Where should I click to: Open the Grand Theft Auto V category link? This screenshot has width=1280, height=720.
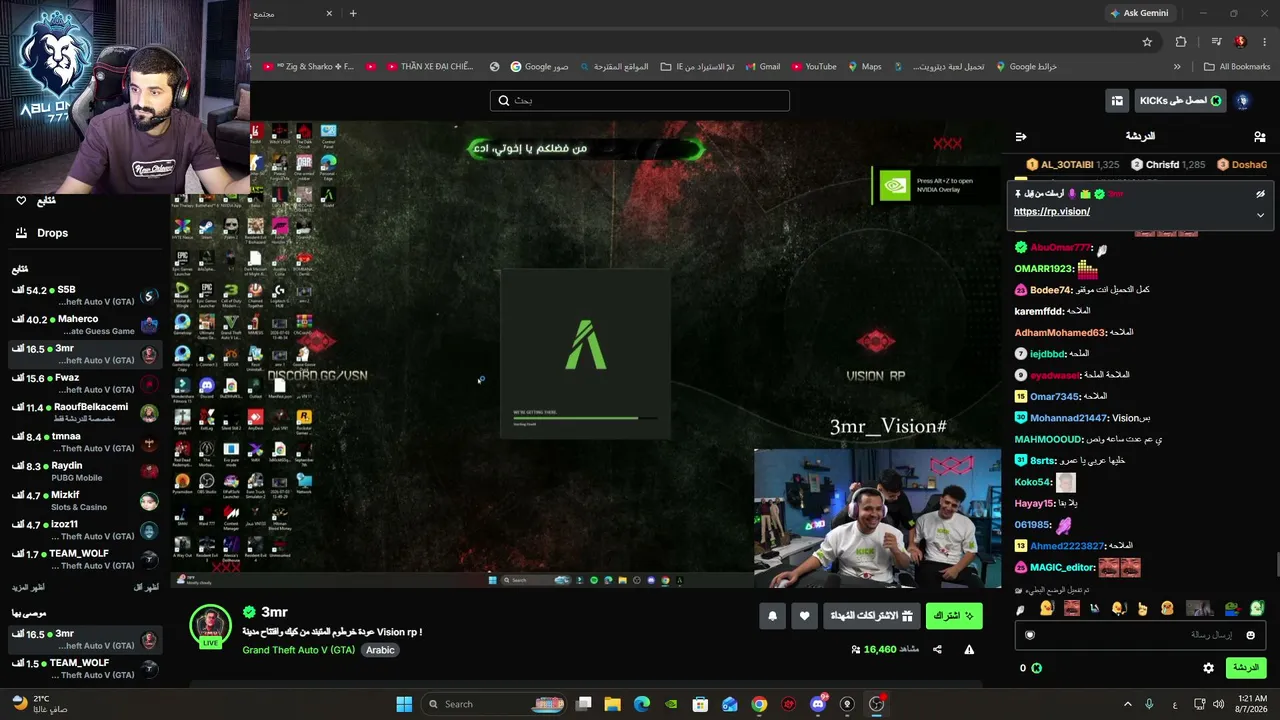coord(298,650)
